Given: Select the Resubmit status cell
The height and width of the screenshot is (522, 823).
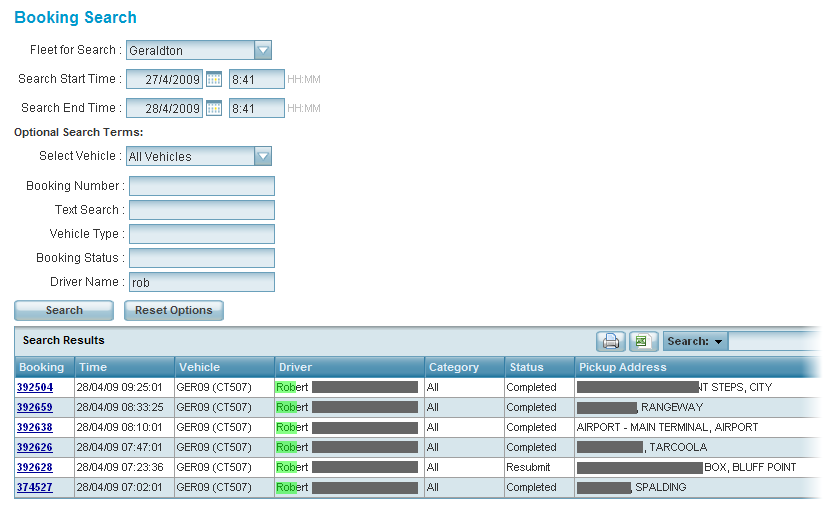Looking at the screenshot, I should [540, 467].
